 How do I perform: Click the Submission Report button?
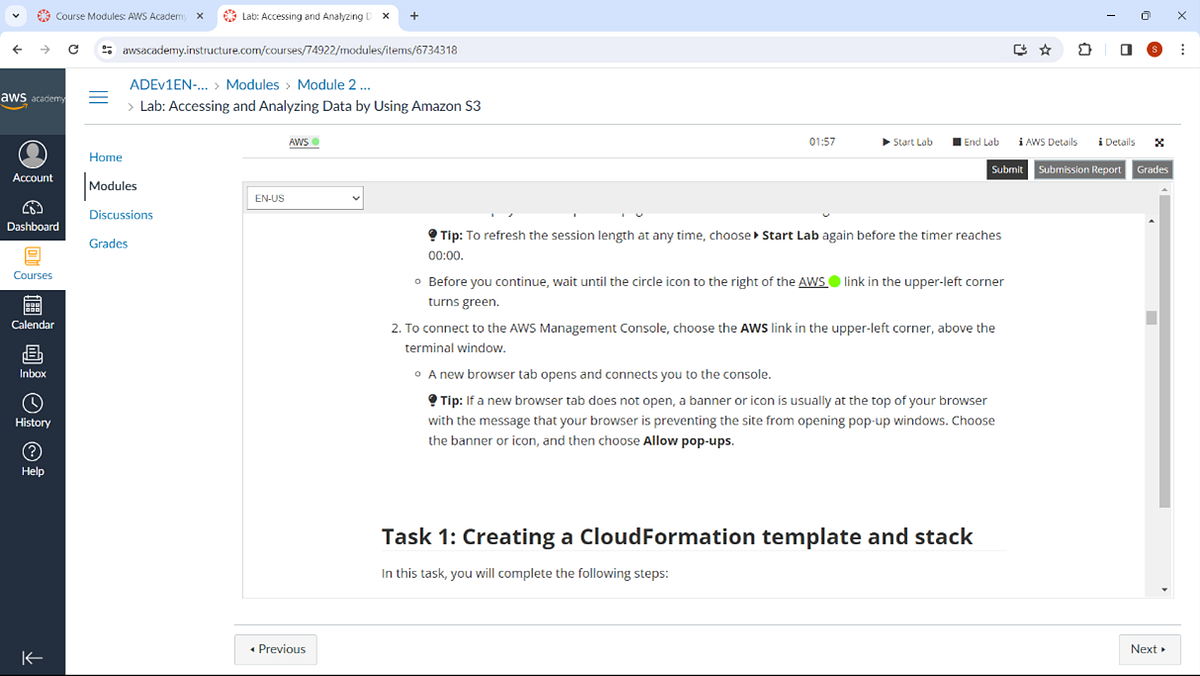coord(1079,169)
